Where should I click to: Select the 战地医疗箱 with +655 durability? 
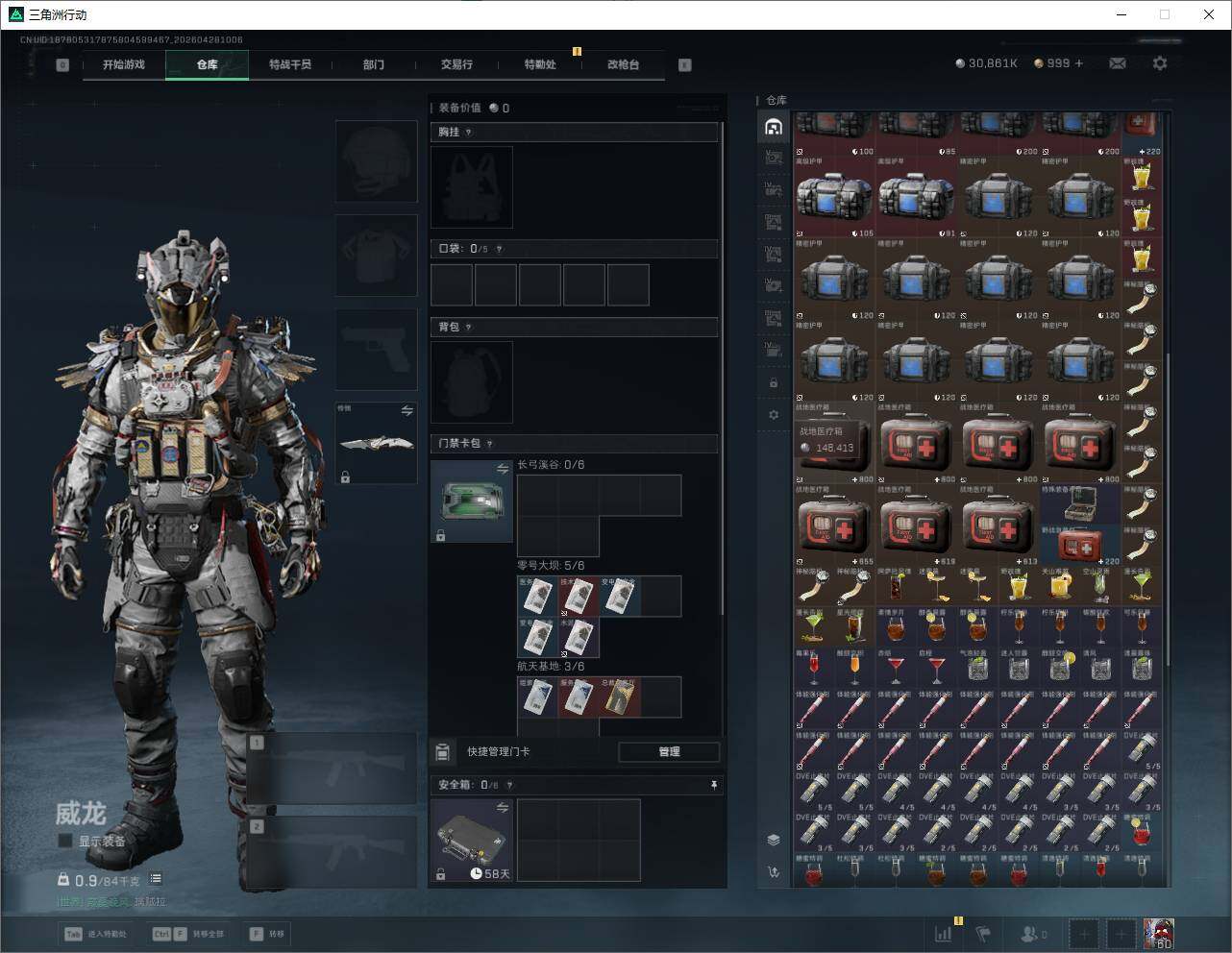834,525
